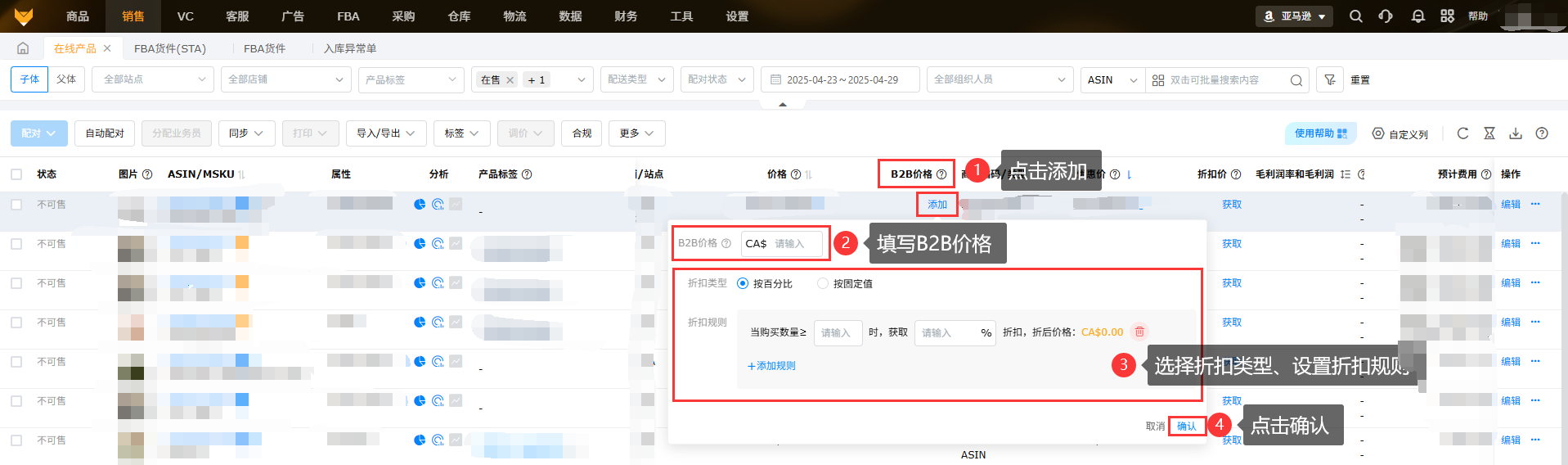Switch to 父体 view
The width and height of the screenshot is (1568, 465).
[x=66, y=79]
